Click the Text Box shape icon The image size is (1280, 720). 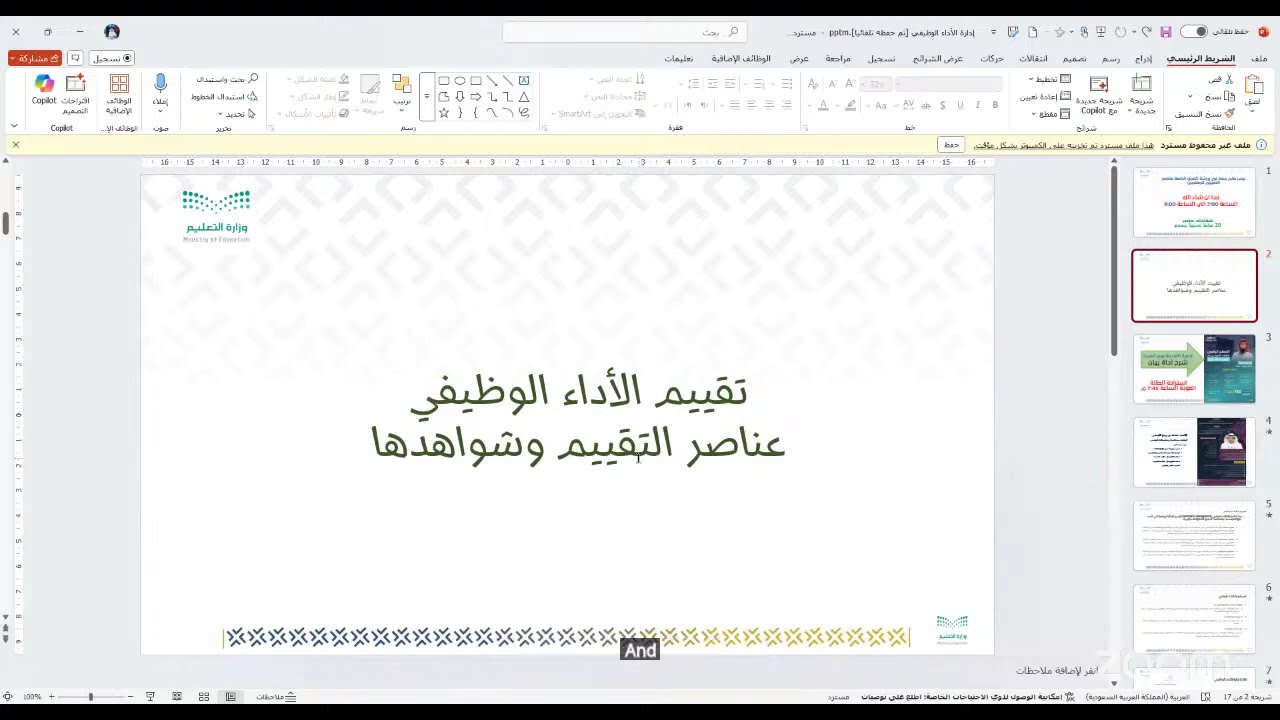(524, 81)
